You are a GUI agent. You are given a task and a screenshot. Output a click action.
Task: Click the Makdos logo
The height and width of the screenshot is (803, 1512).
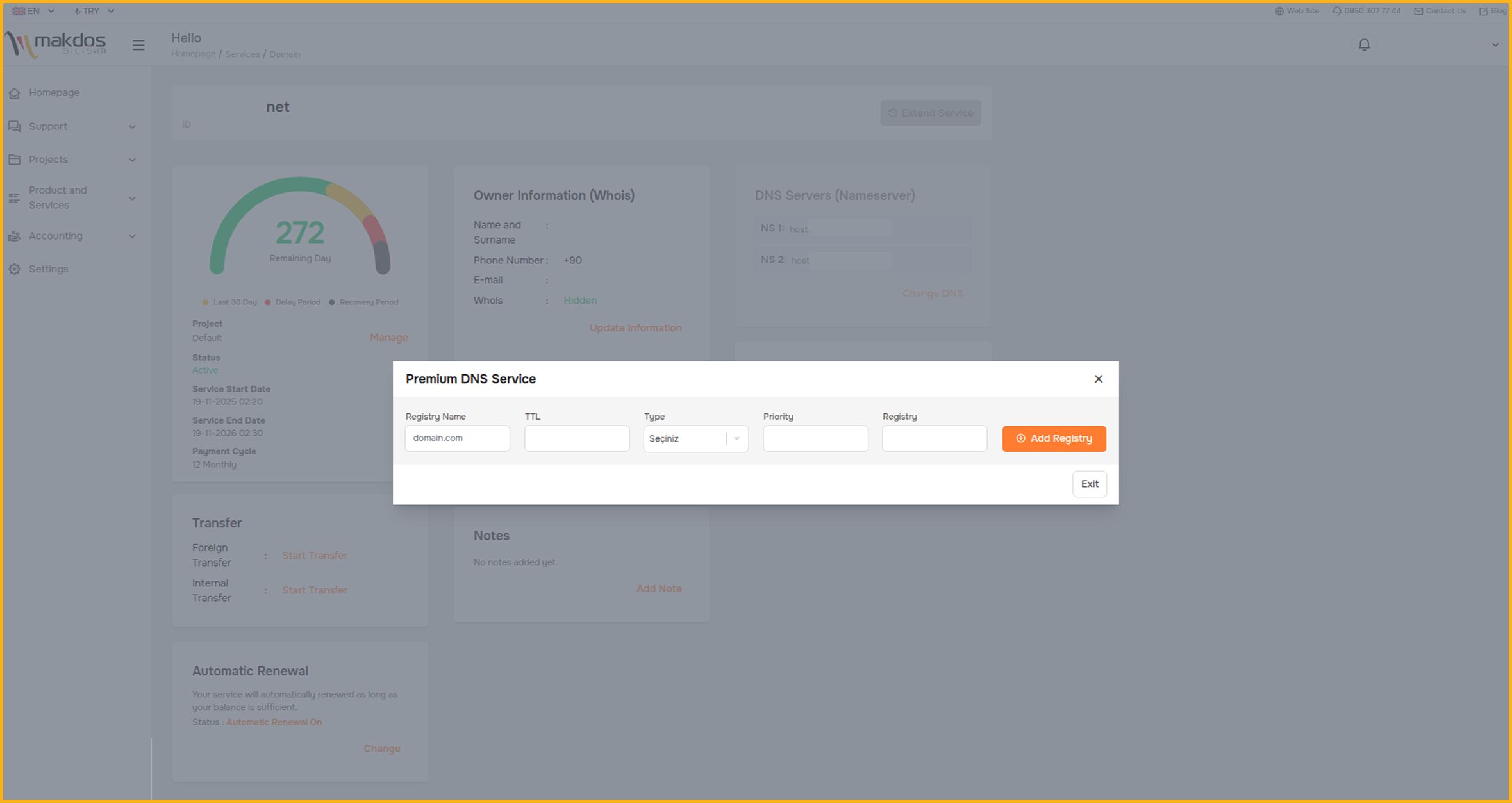(55, 44)
